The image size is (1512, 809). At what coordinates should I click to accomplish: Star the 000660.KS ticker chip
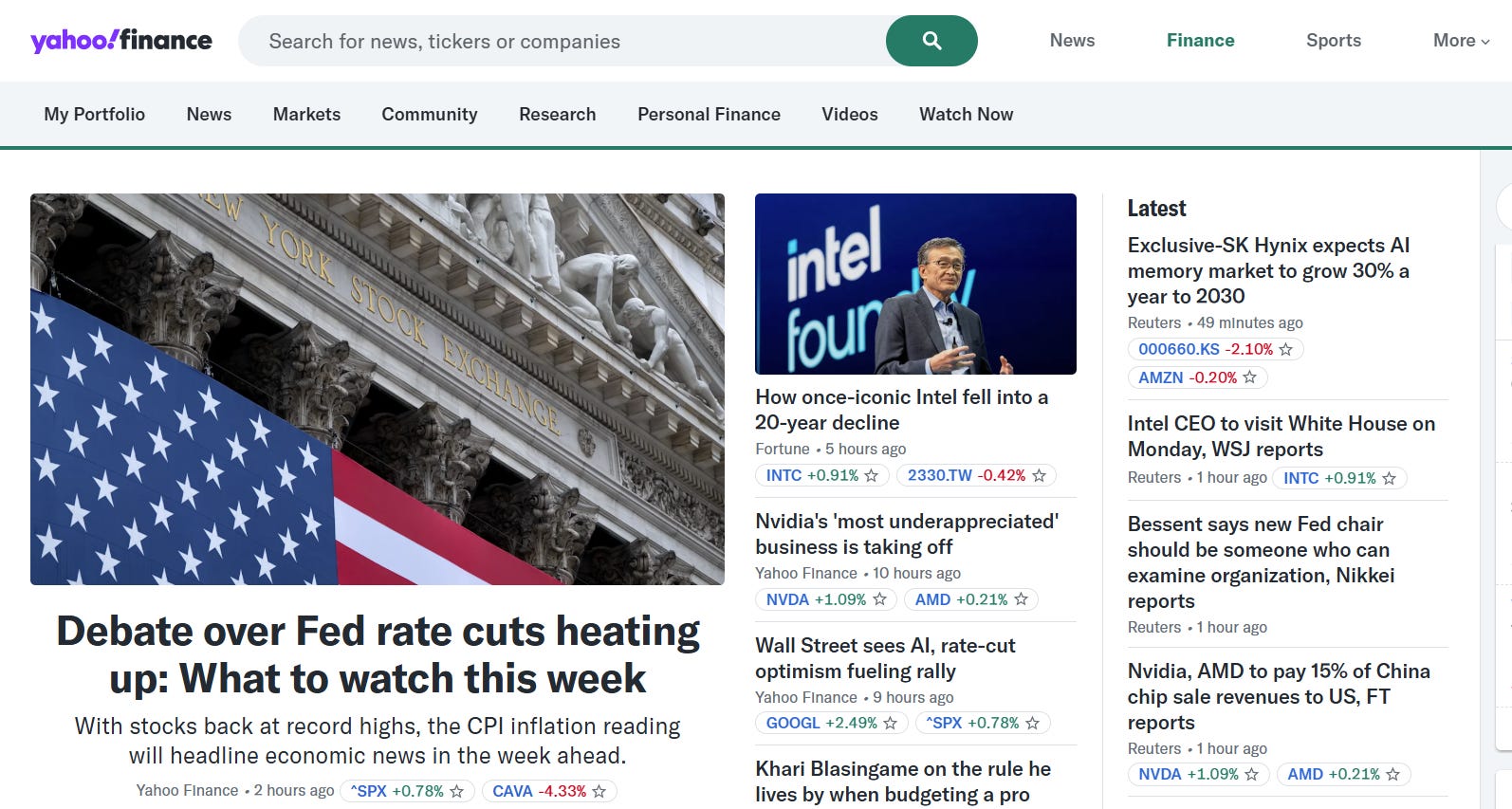tap(1285, 349)
